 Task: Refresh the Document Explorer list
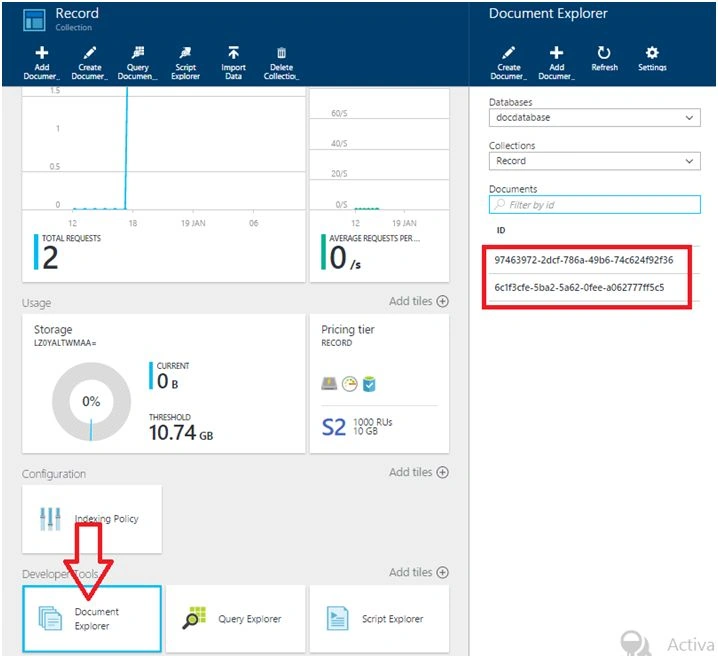tap(604, 59)
